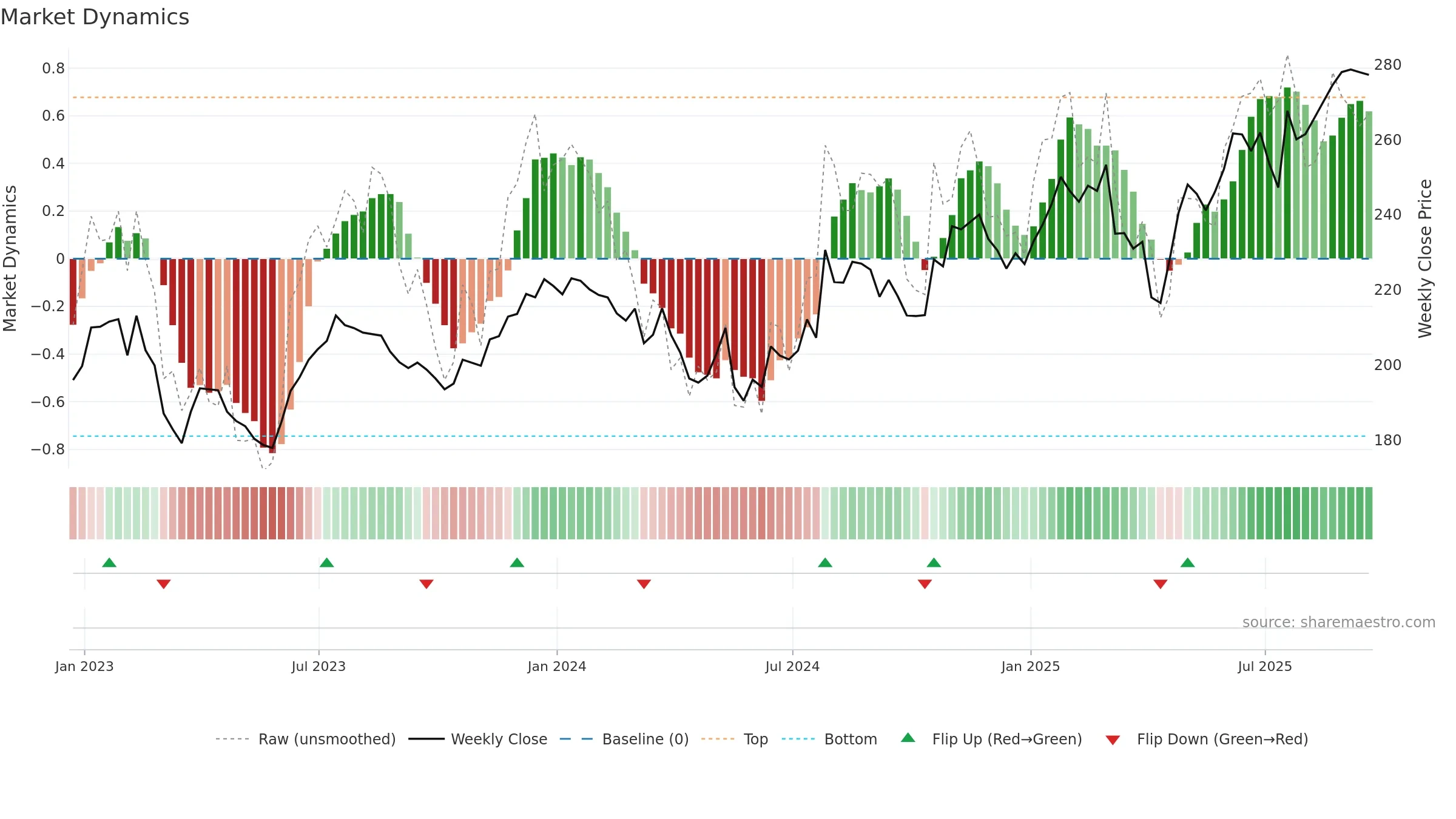Click the red flip-down marker between Jan 2024 and Jul 2024

pyautogui.click(x=644, y=584)
